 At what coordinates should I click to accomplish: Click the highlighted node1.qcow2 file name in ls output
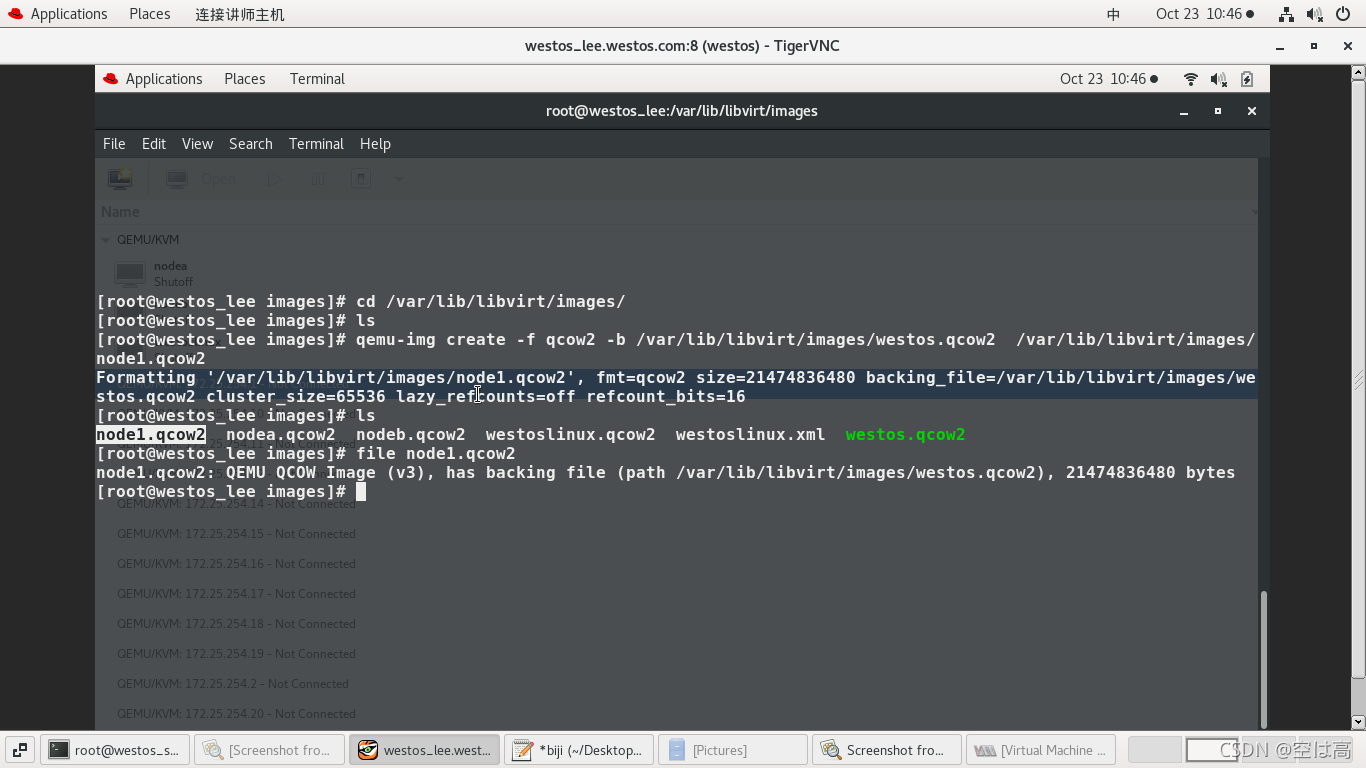151,435
